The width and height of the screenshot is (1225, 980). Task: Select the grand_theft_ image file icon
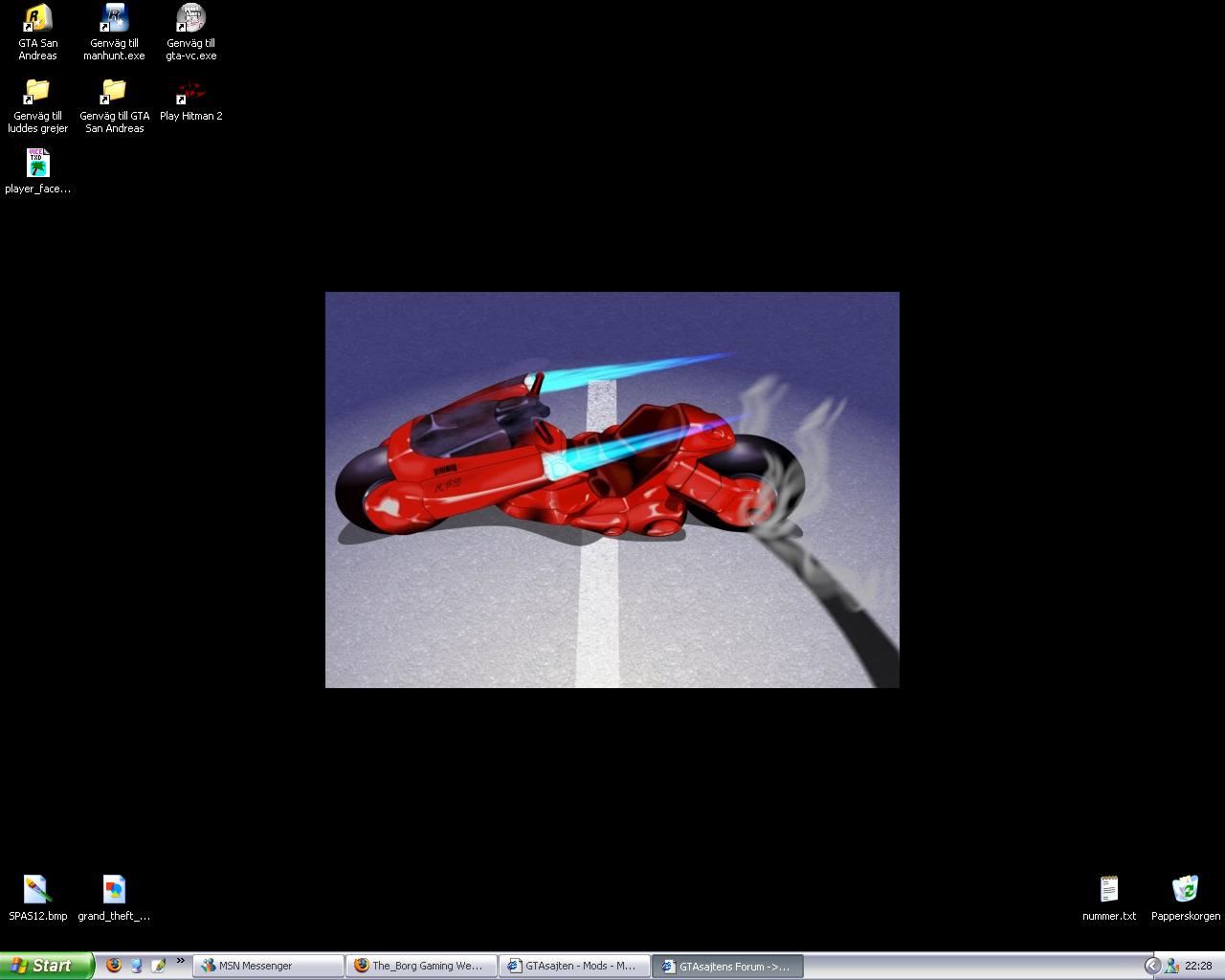114,898
